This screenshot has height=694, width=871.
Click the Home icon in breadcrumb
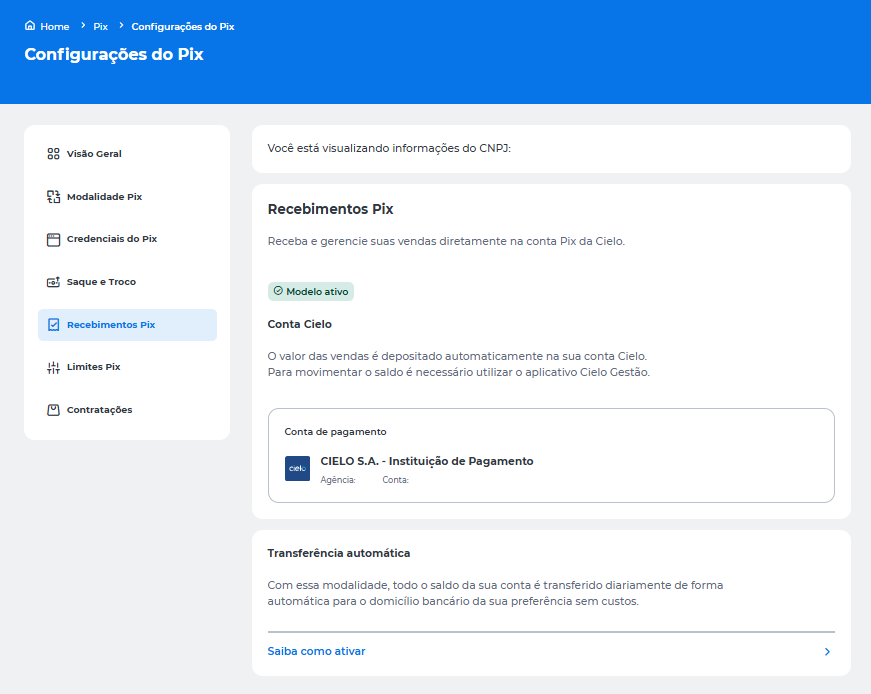point(30,26)
